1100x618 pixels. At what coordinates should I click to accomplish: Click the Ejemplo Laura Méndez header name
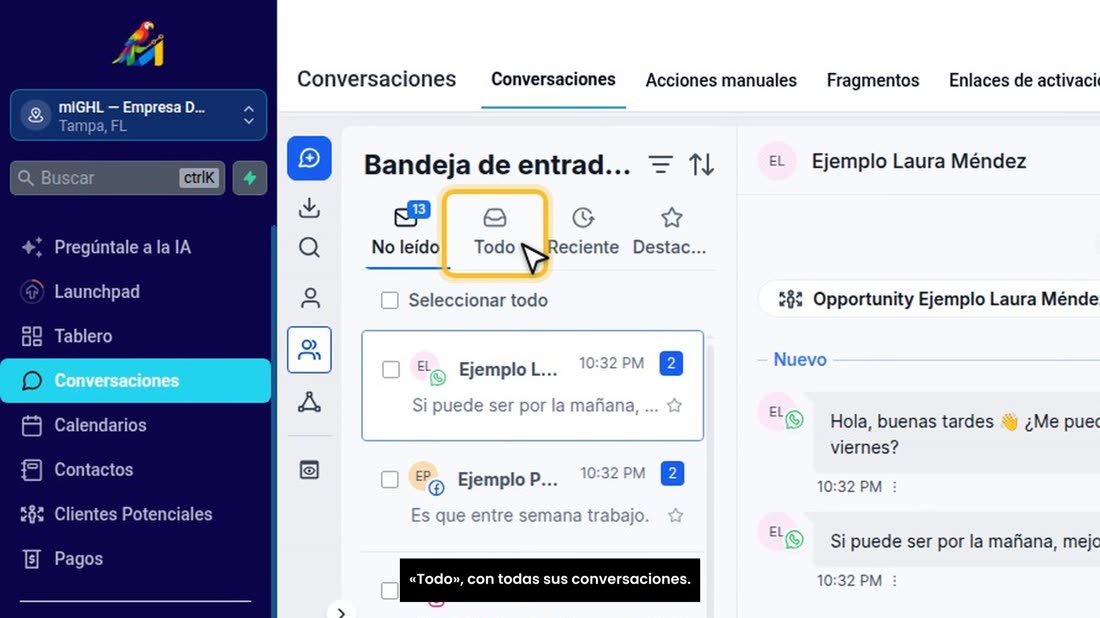[918, 161]
